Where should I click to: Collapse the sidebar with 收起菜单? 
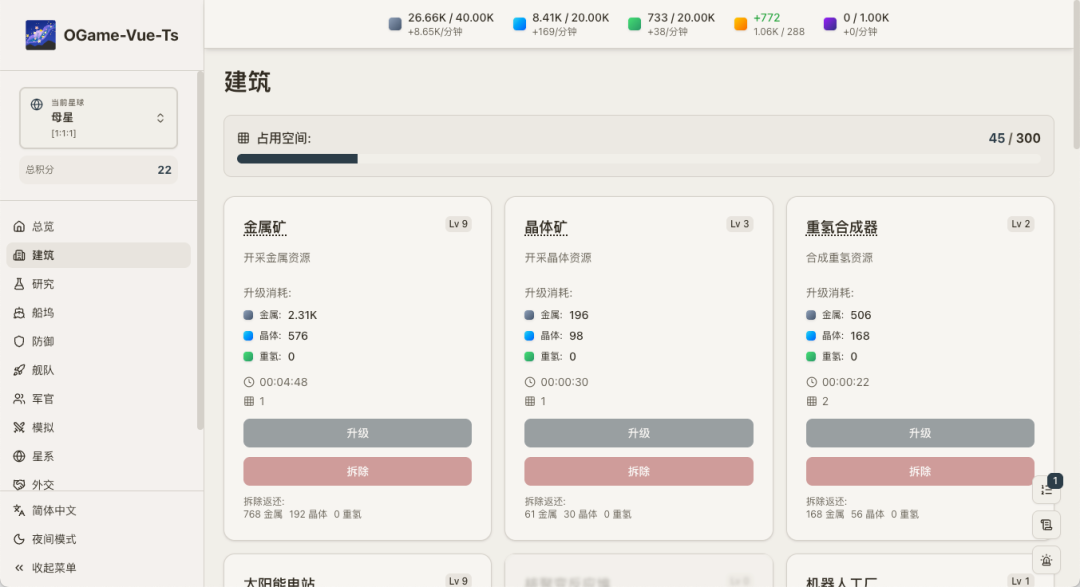pyautogui.click(x=54, y=568)
